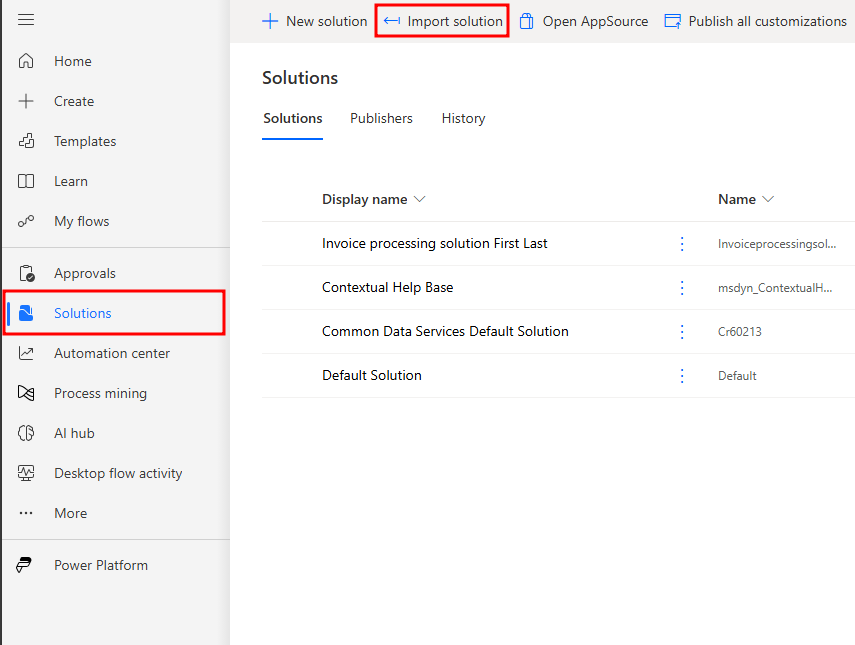Open the Name column dropdown
The width and height of the screenshot is (855, 645).
coord(767,199)
